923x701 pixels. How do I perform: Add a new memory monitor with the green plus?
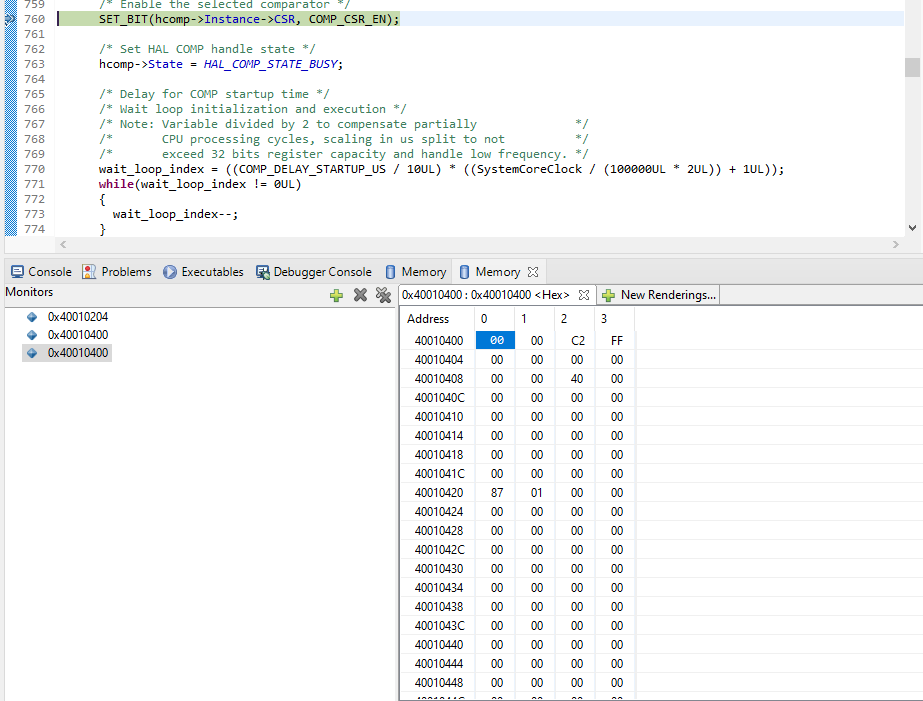tap(337, 295)
